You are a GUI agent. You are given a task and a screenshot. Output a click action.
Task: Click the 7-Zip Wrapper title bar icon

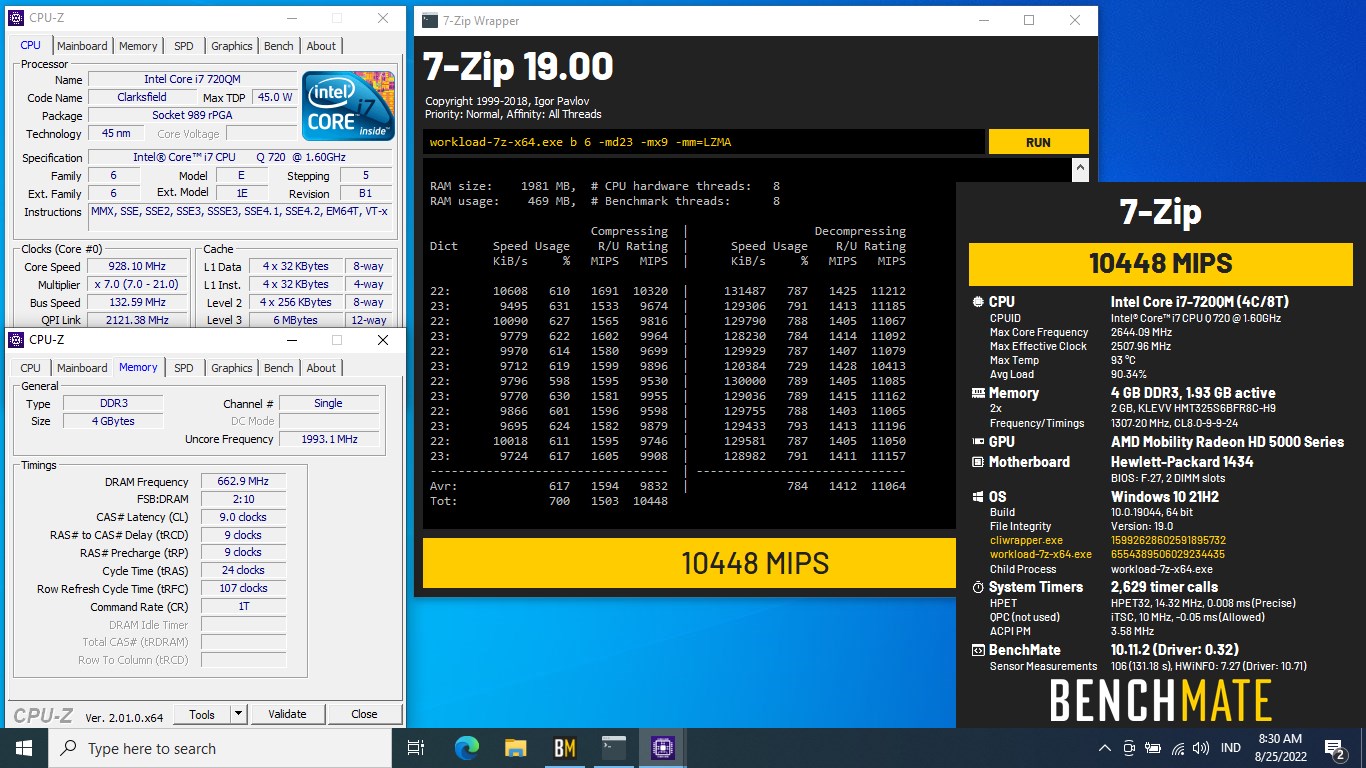tap(429, 20)
